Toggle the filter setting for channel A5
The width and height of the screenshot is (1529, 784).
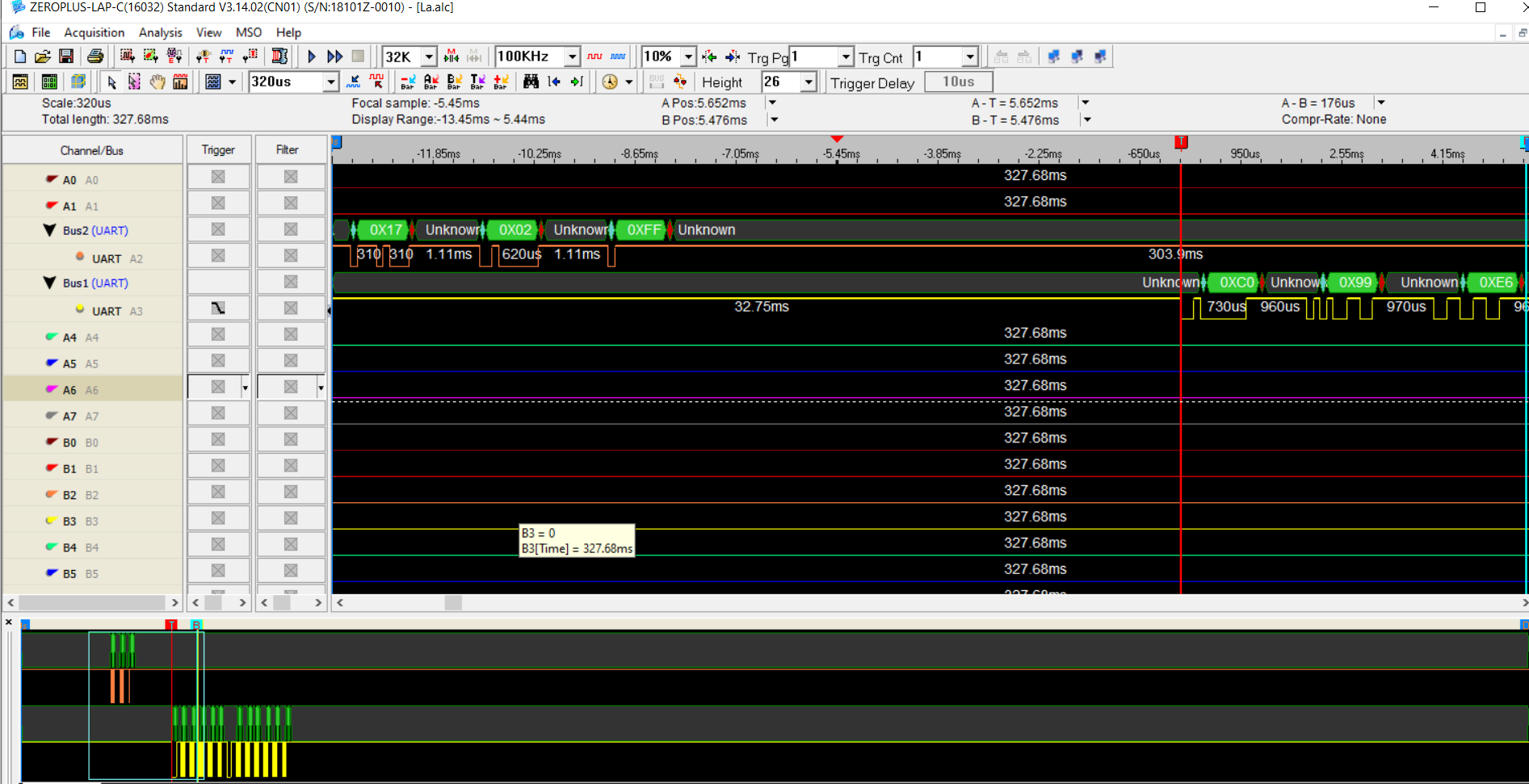click(x=291, y=361)
